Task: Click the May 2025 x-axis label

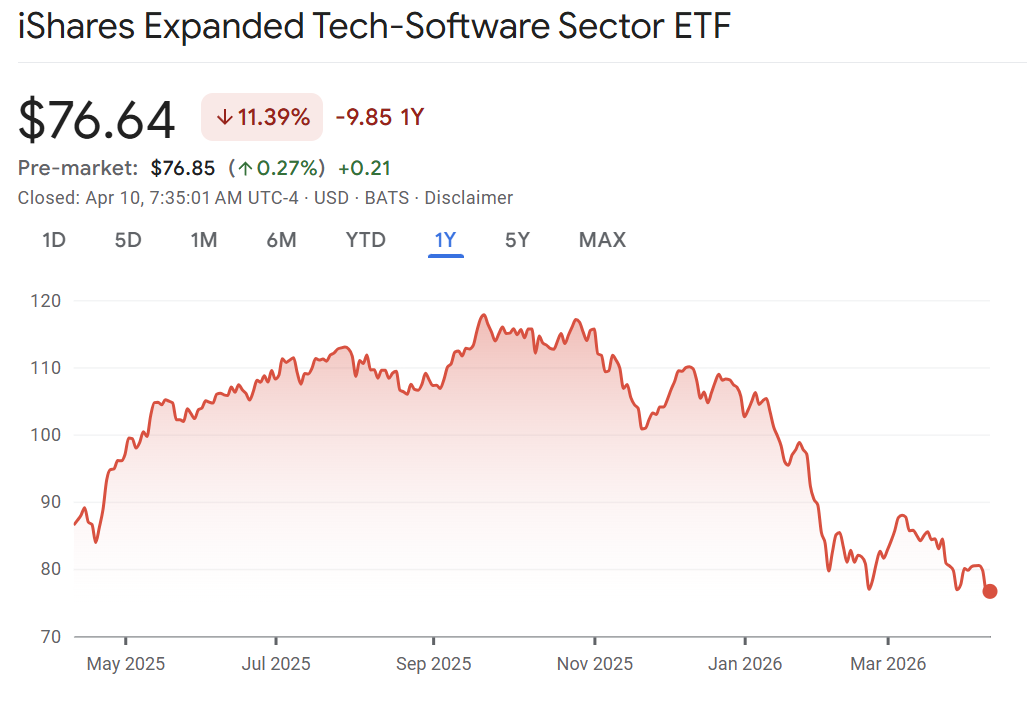Action: [x=126, y=664]
